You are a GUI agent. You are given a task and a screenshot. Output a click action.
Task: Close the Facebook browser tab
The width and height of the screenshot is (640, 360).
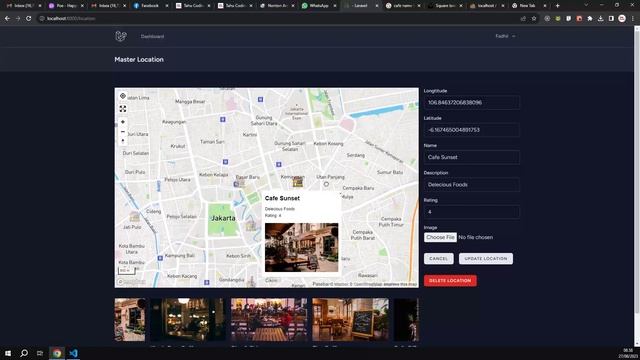167,6
